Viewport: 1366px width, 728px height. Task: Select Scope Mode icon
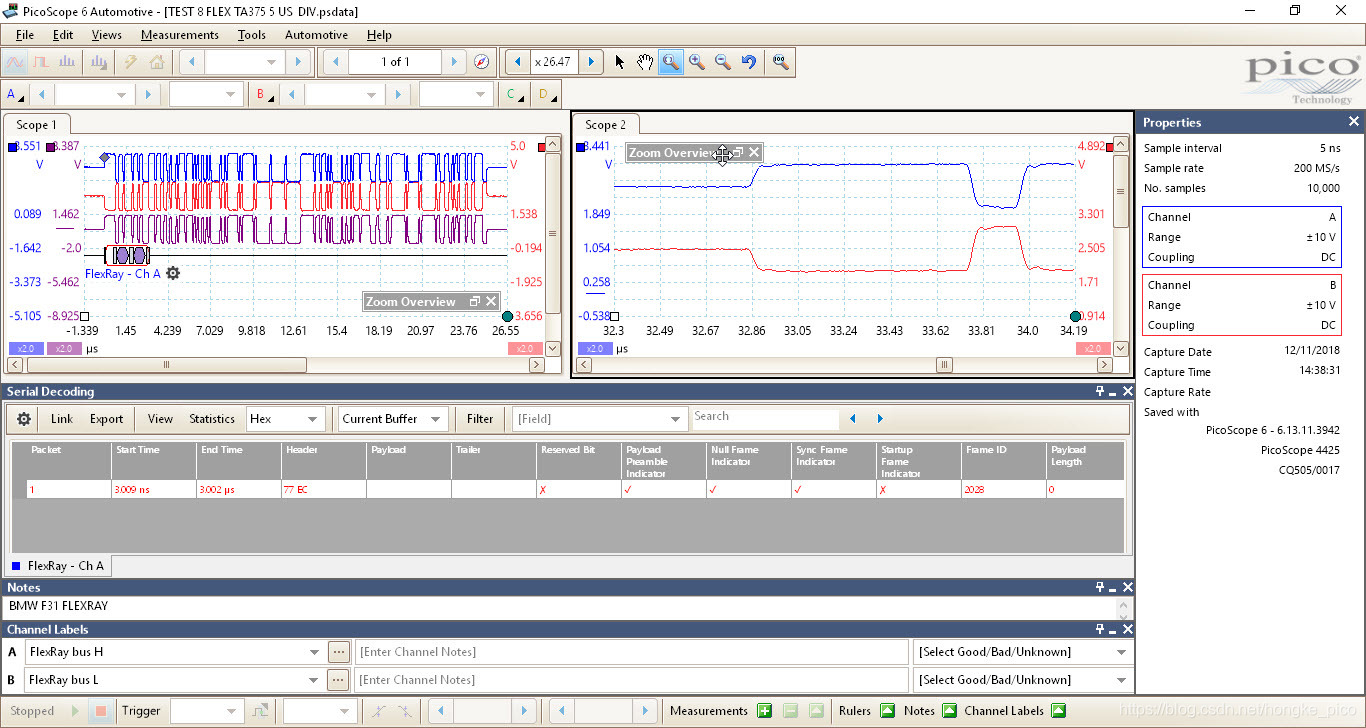point(15,62)
